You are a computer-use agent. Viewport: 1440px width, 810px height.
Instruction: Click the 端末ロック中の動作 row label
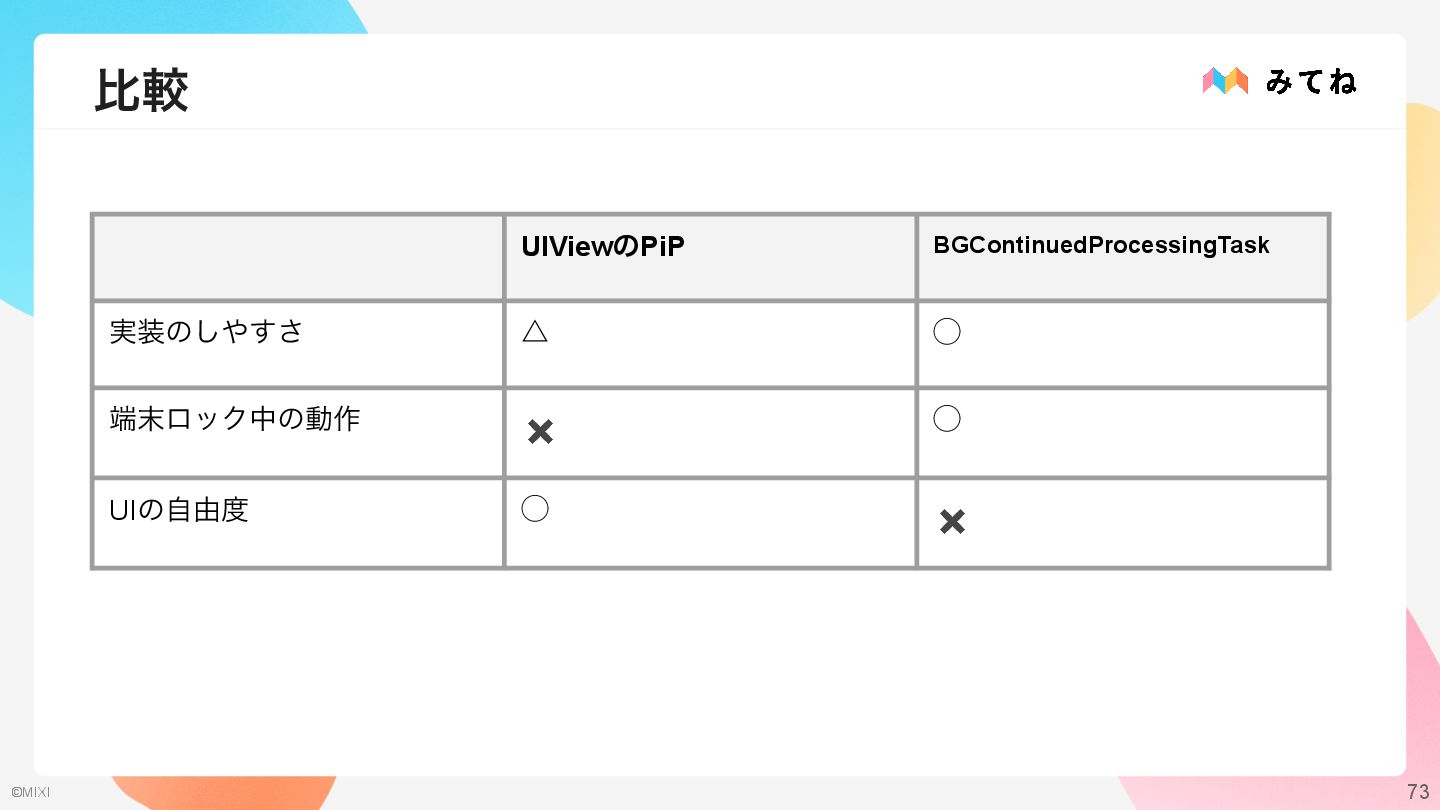click(235, 418)
